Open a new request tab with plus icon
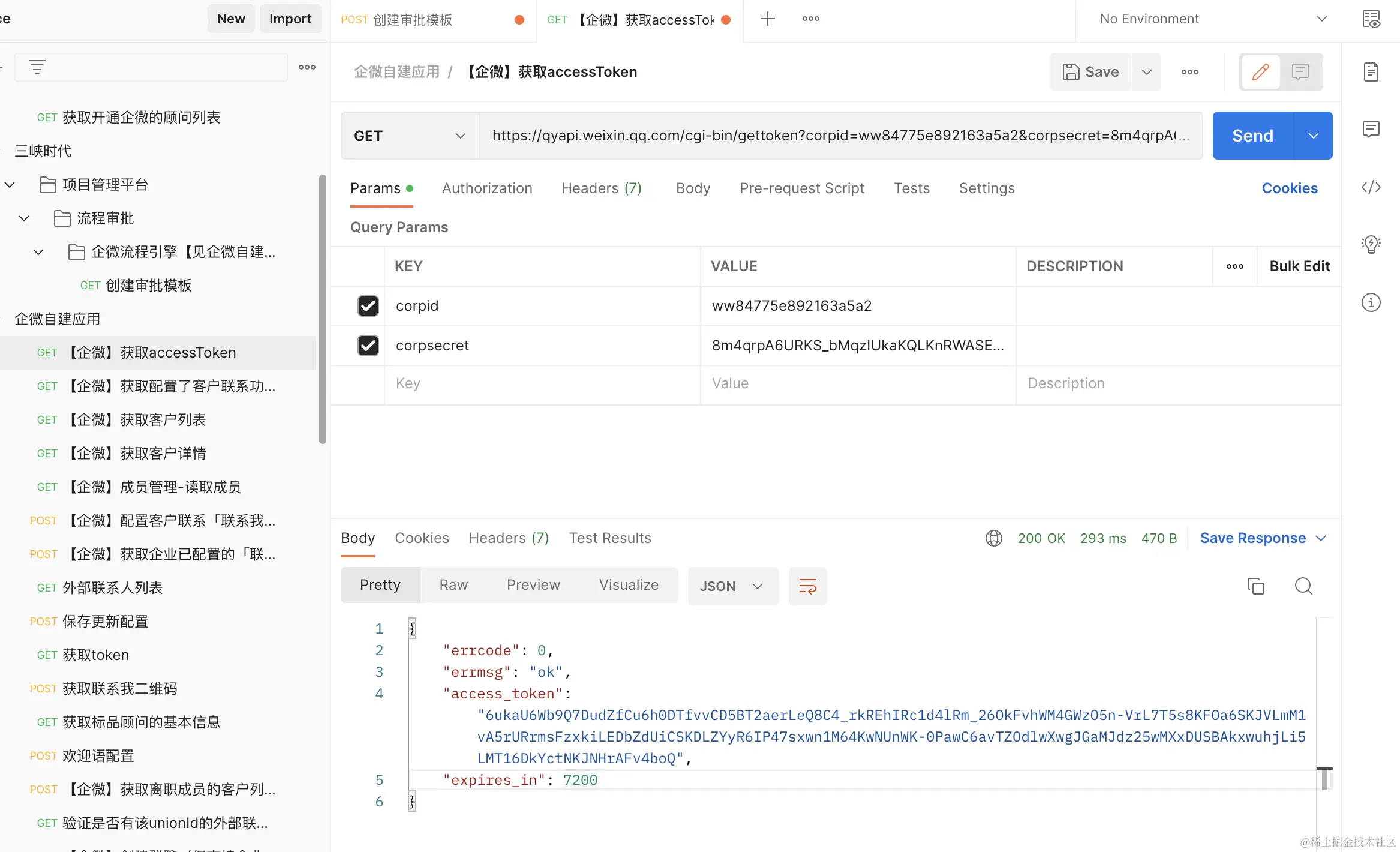Screen dimensions: 1400x852 (x=767, y=19)
